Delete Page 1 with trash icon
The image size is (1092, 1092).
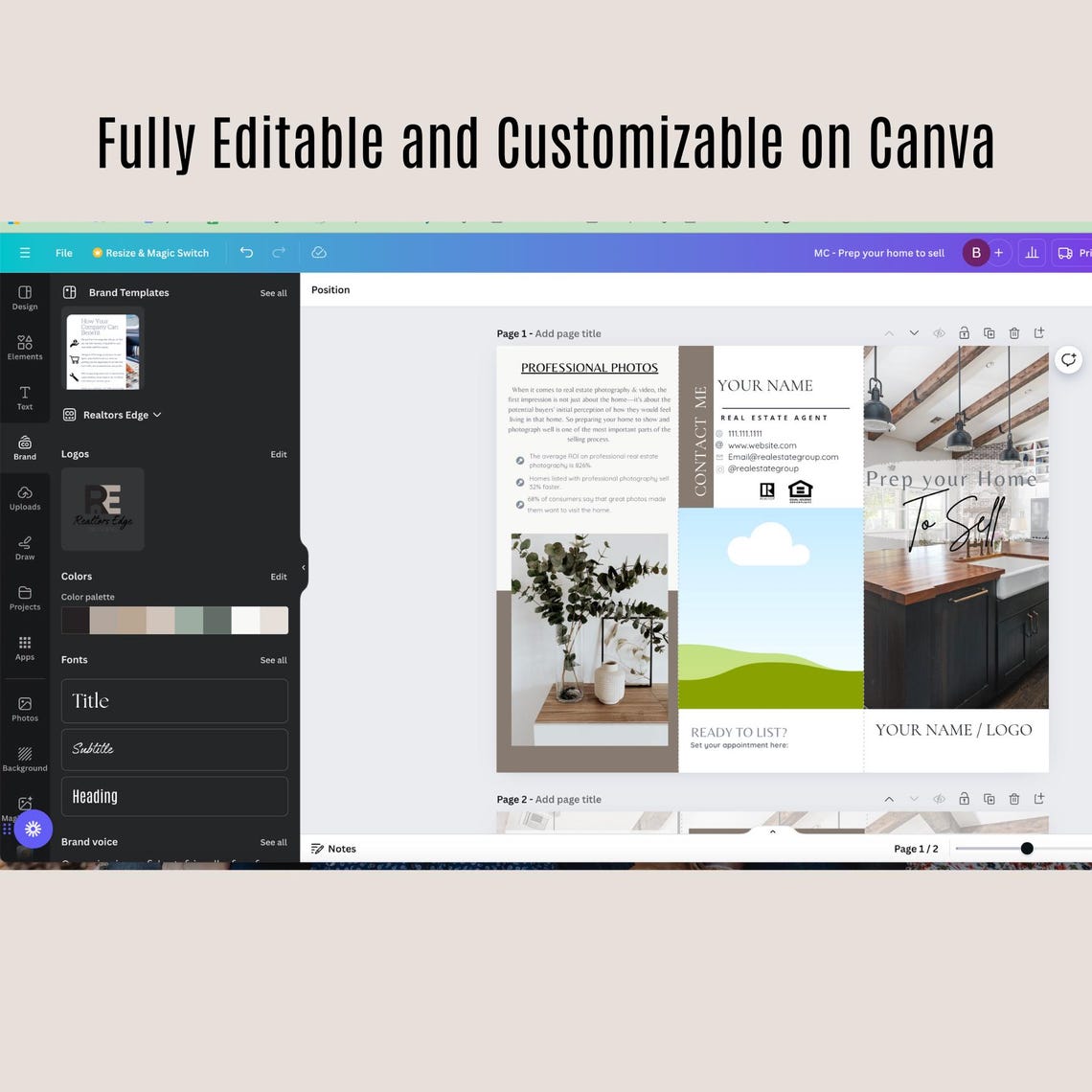(1014, 333)
